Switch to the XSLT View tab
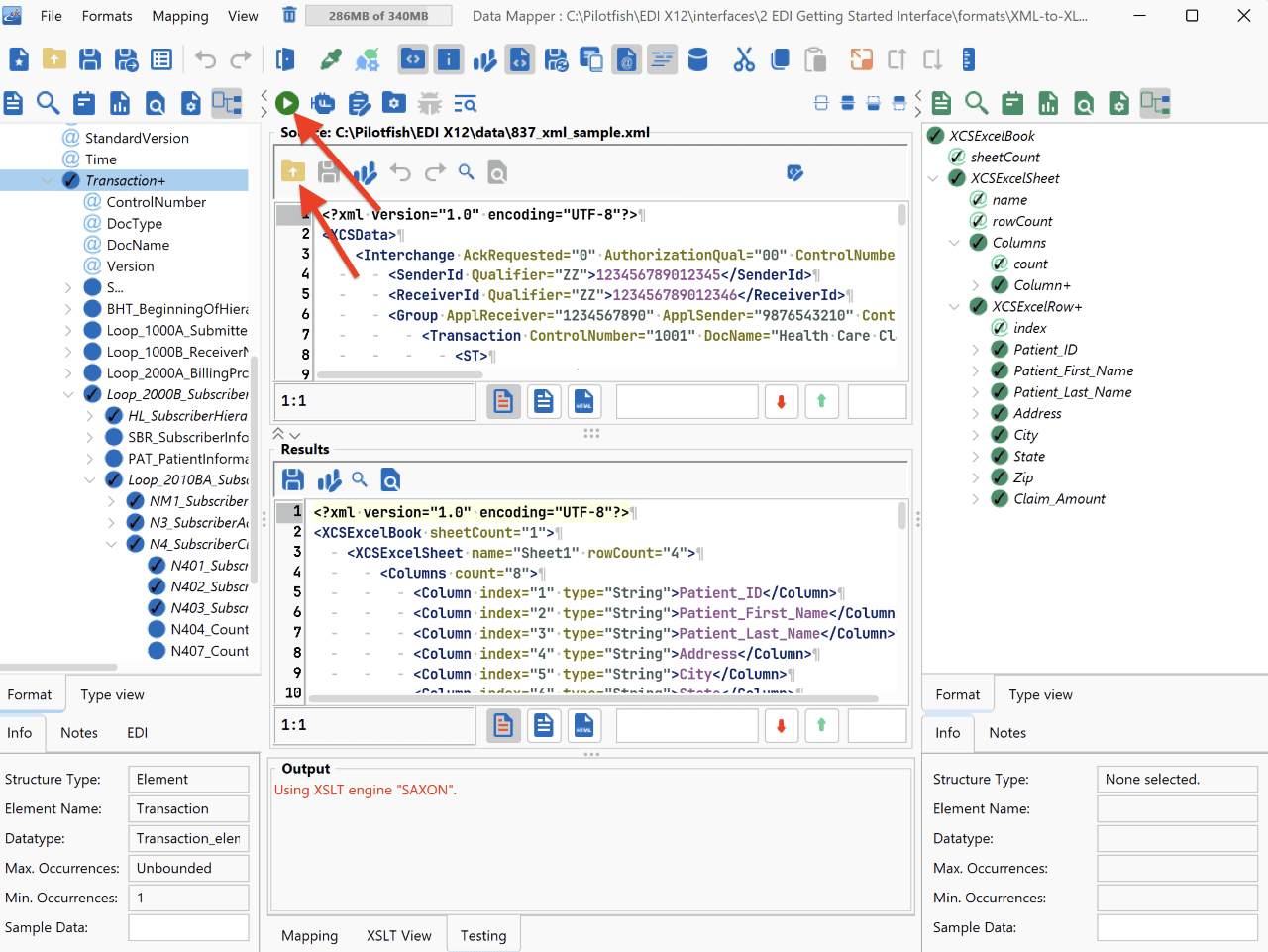This screenshot has width=1268, height=952. point(399,935)
